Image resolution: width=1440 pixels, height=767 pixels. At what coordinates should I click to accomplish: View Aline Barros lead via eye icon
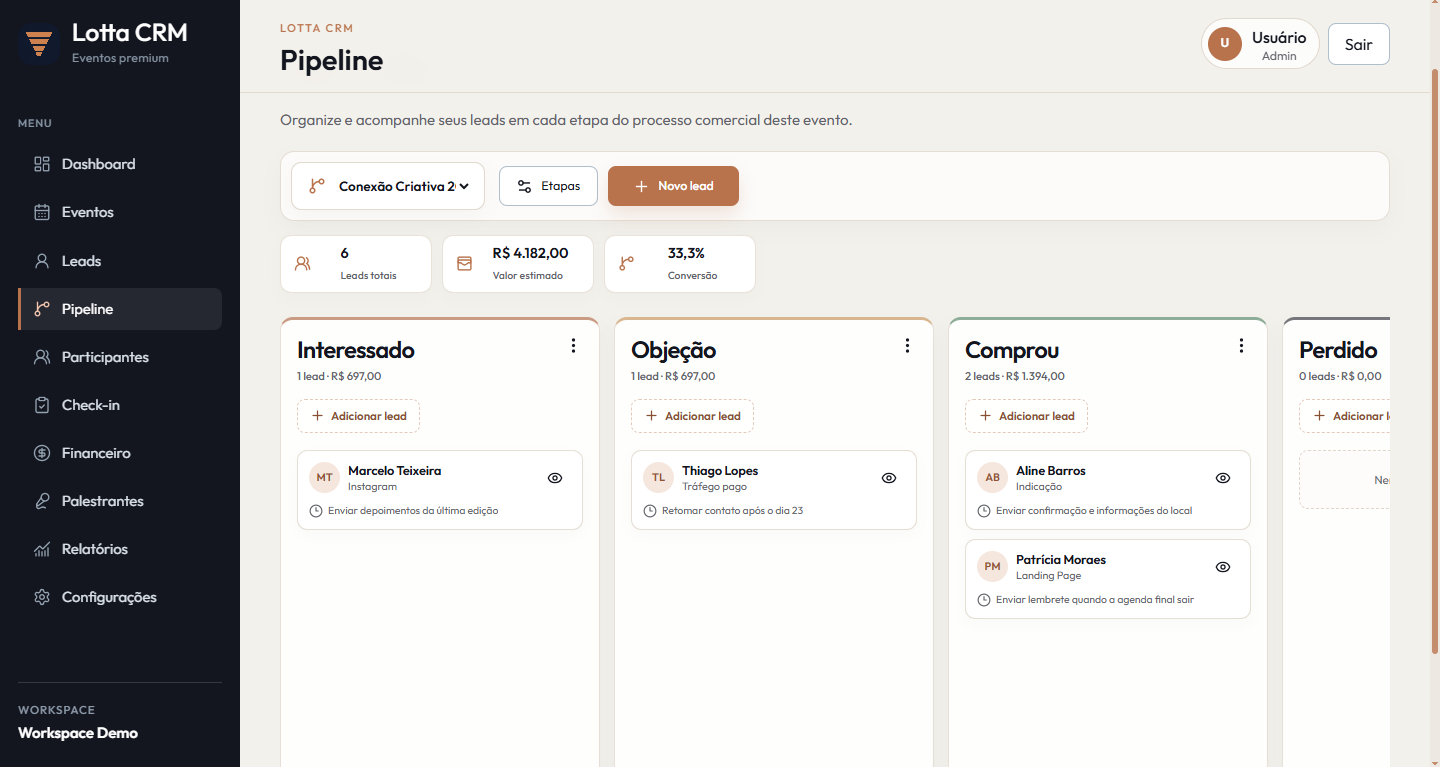[1223, 478]
